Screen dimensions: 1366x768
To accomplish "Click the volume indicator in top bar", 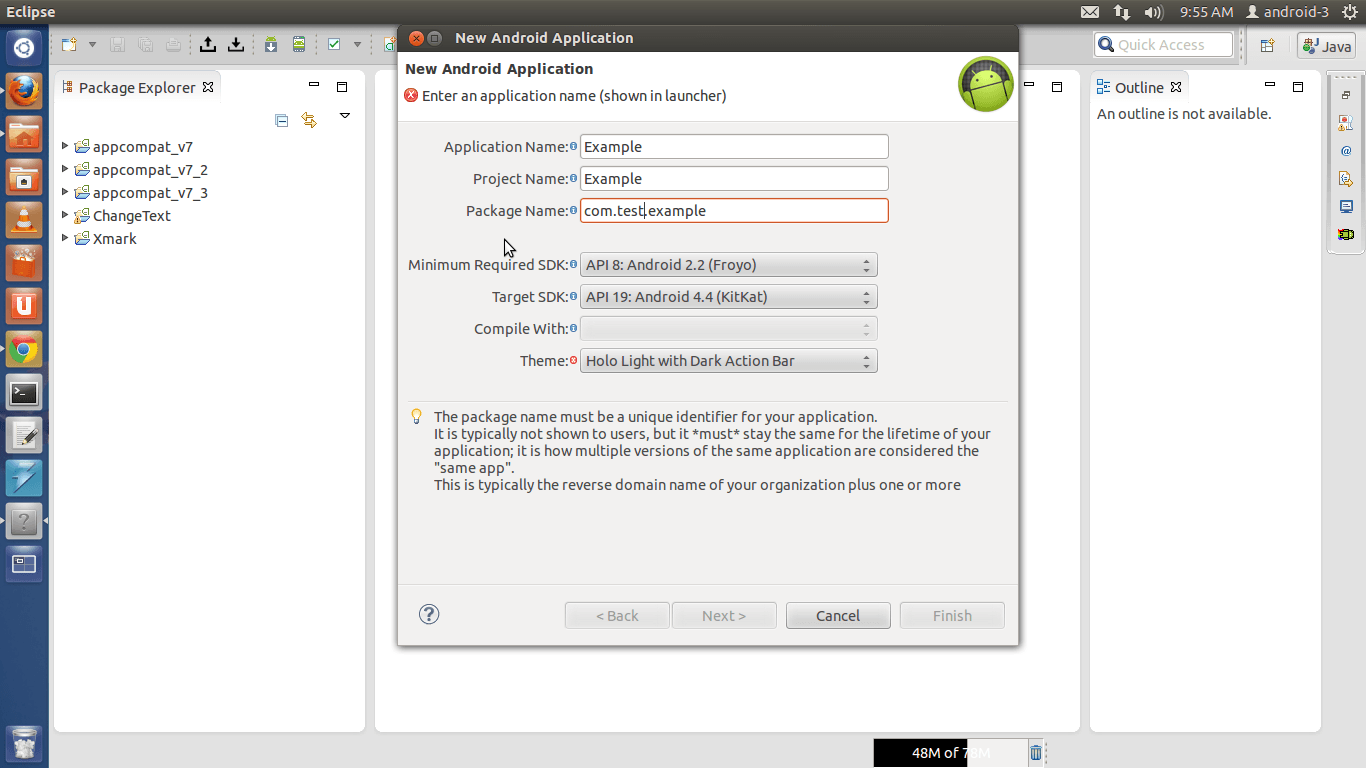I will click(x=1153, y=12).
